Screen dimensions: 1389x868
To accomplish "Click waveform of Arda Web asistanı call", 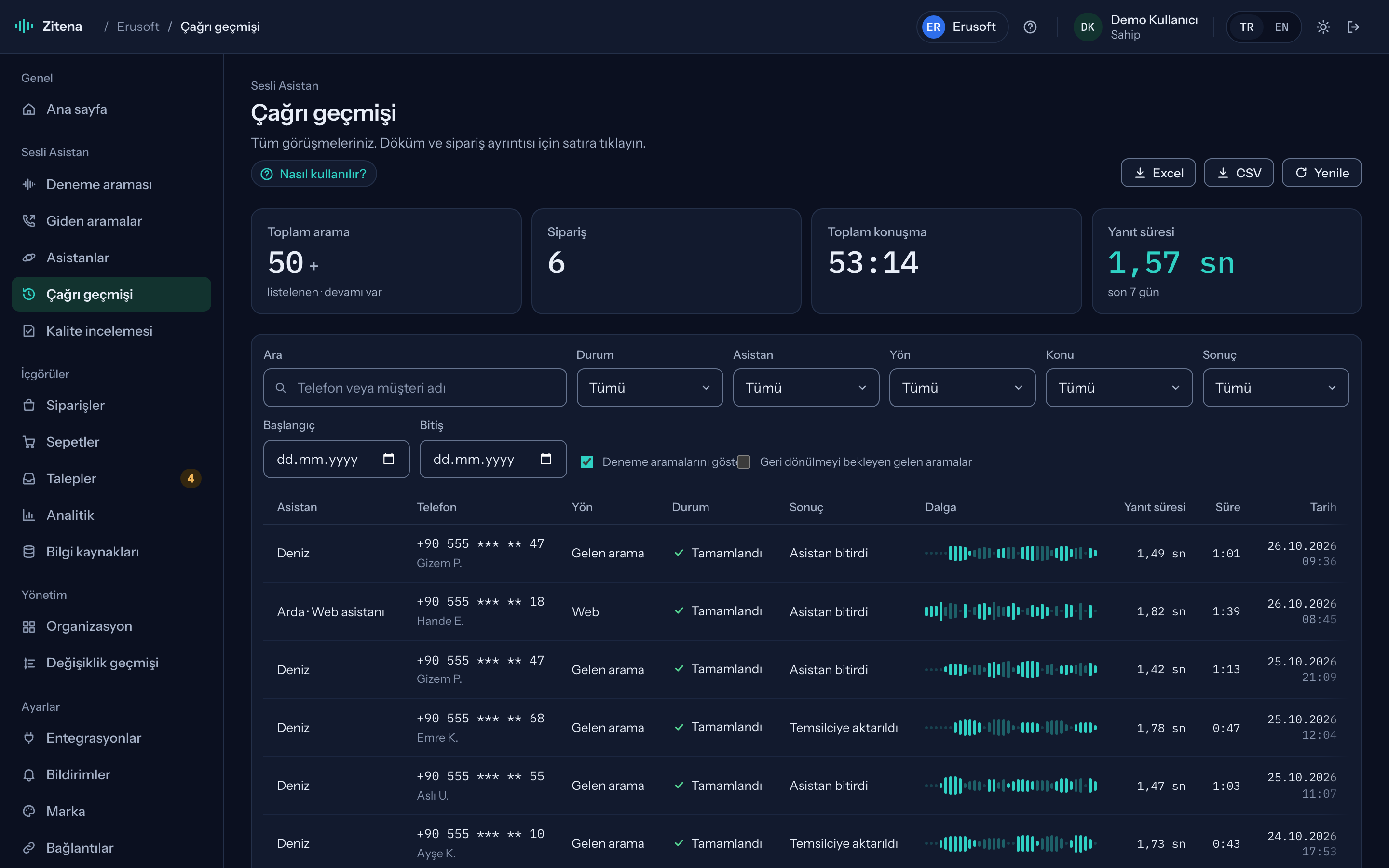I will pyautogui.click(x=1011, y=611).
